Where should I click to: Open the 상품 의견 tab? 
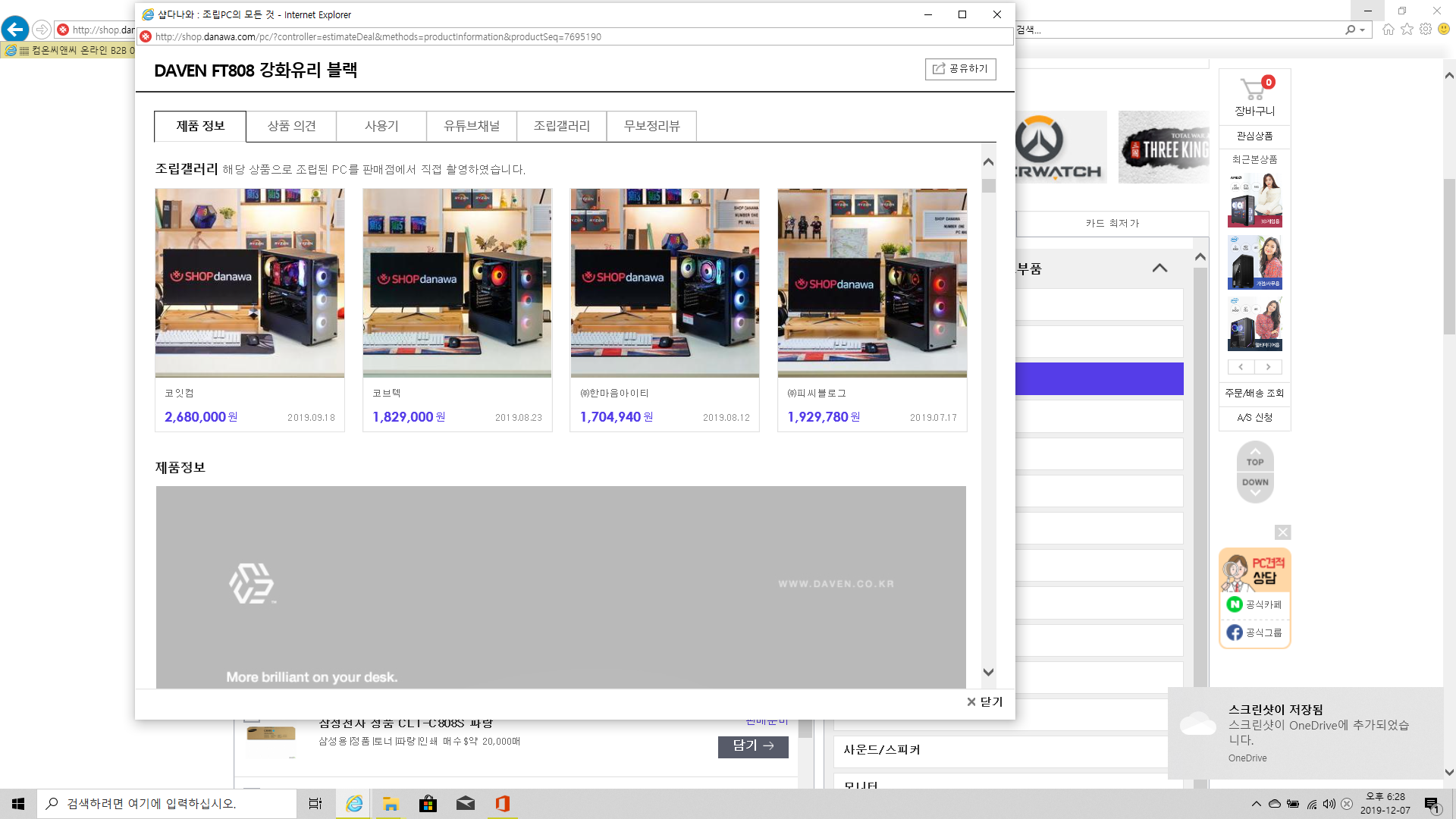[291, 126]
